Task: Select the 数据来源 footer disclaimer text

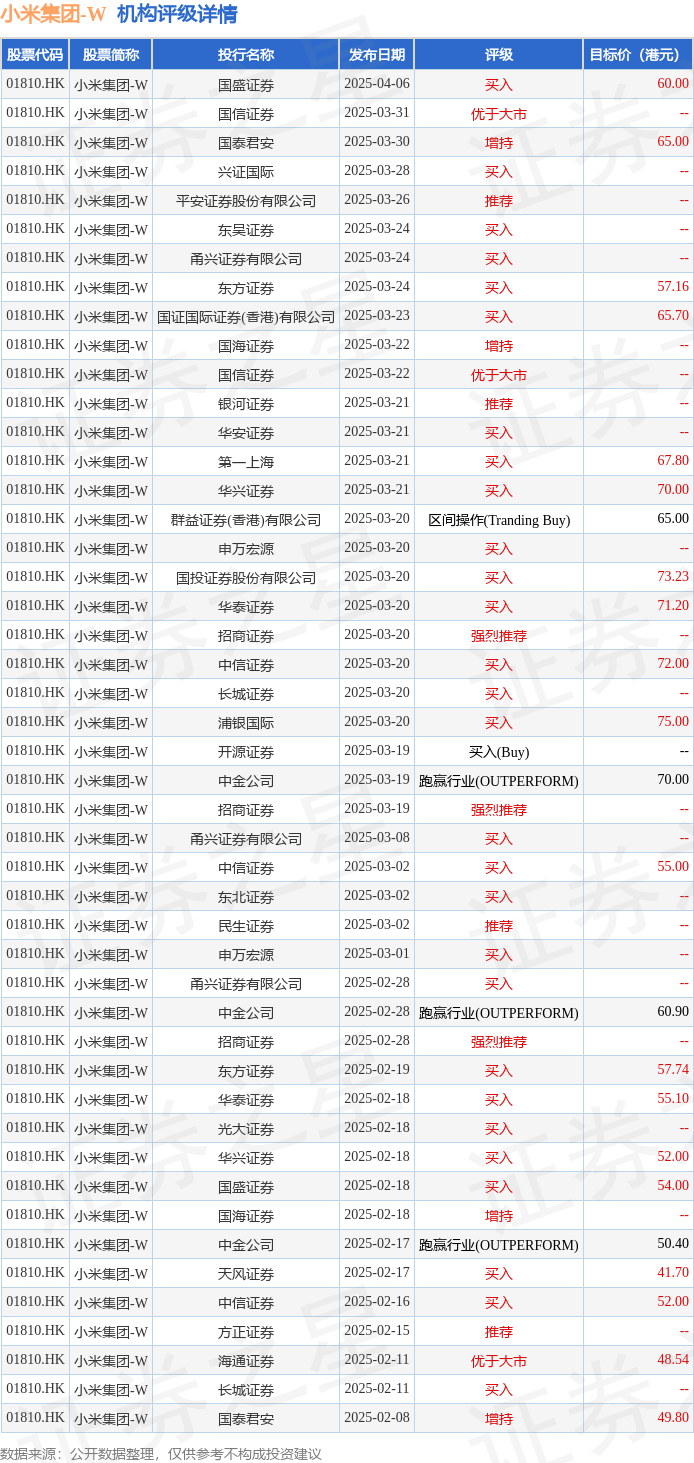Action: (x=161, y=1453)
